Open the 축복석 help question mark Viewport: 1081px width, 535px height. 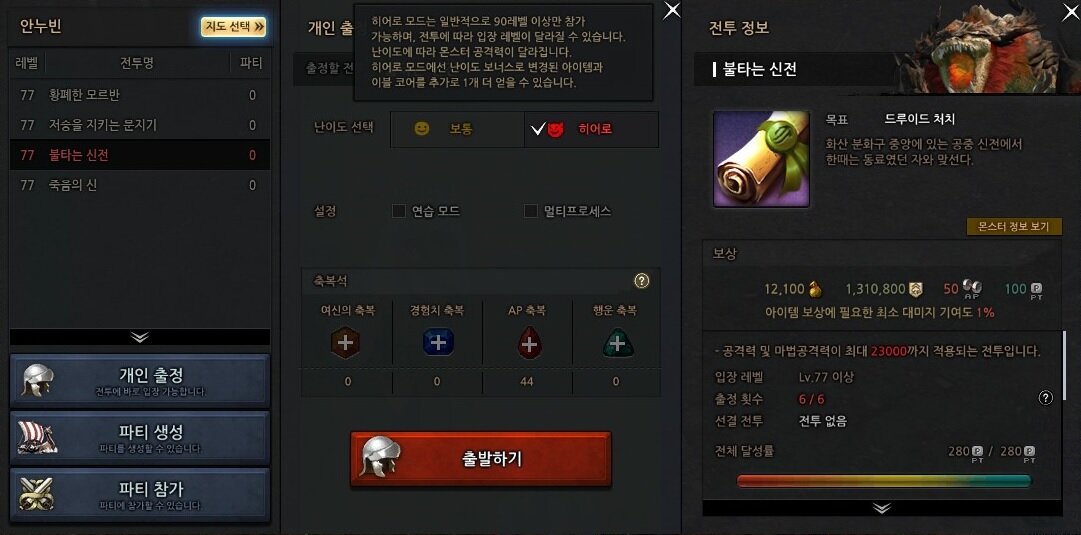click(642, 281)
